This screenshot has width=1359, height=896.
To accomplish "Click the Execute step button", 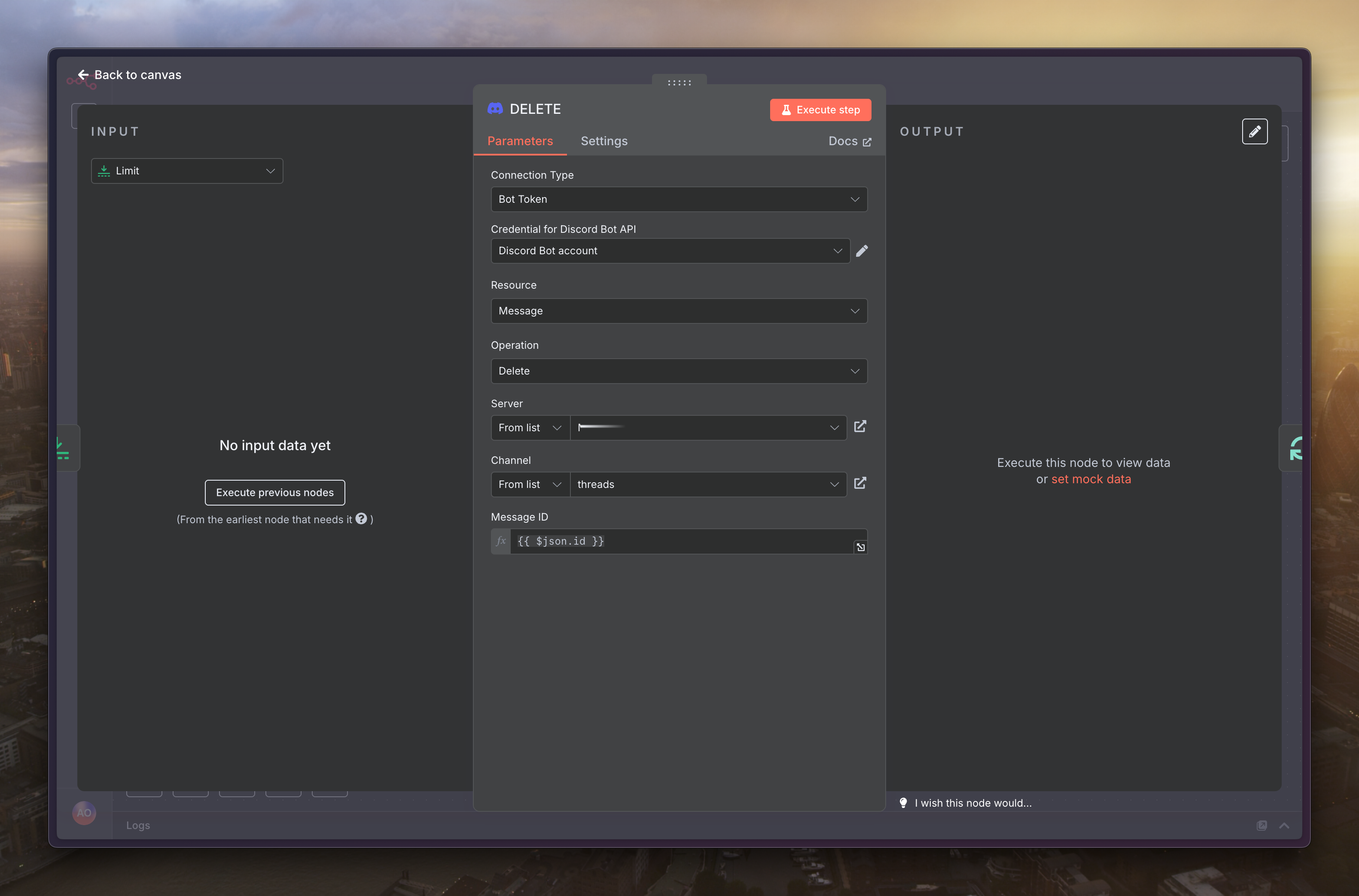I will (x=820, y=110).
